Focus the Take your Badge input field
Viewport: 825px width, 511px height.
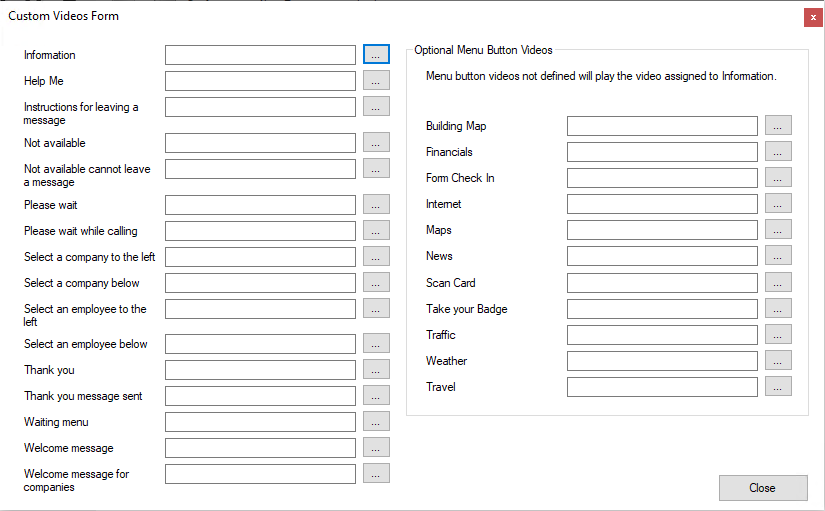coord(662,309)
